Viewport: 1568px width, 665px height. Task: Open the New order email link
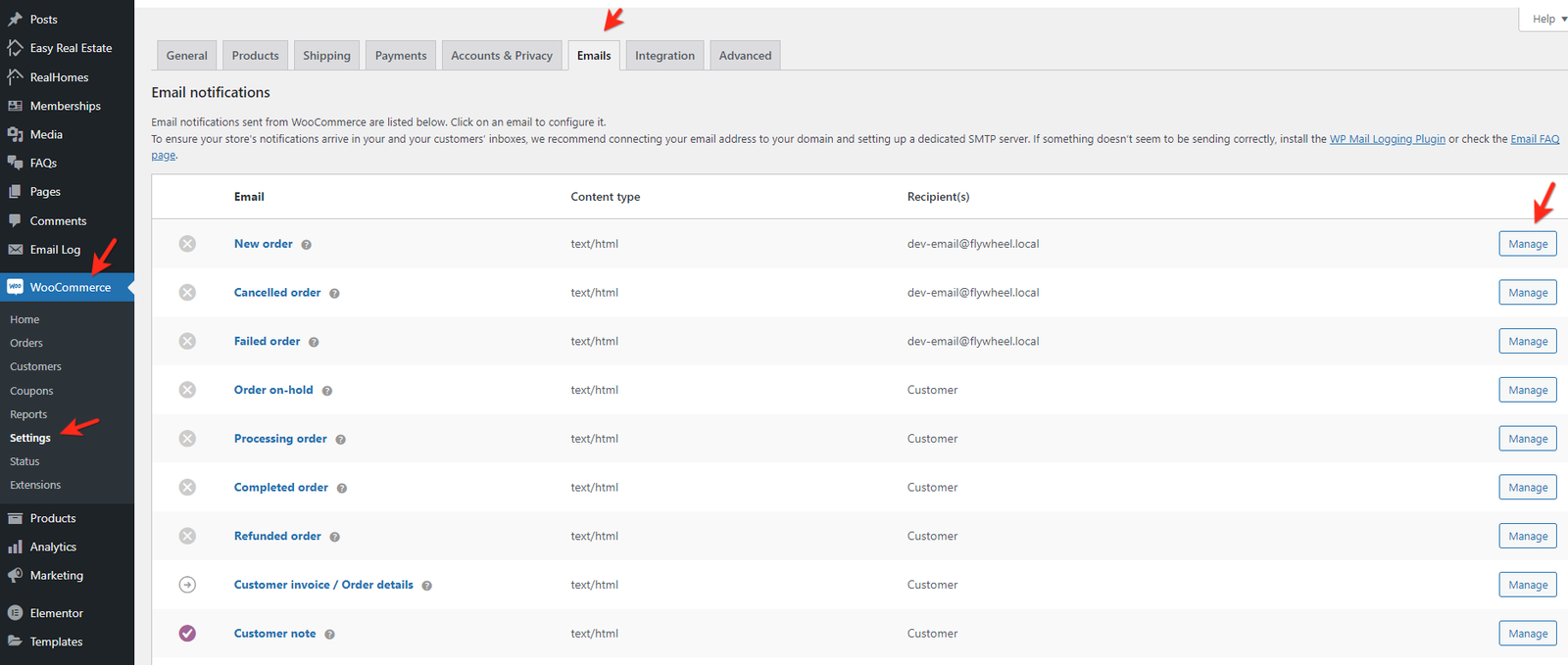(x=263, y=244)
